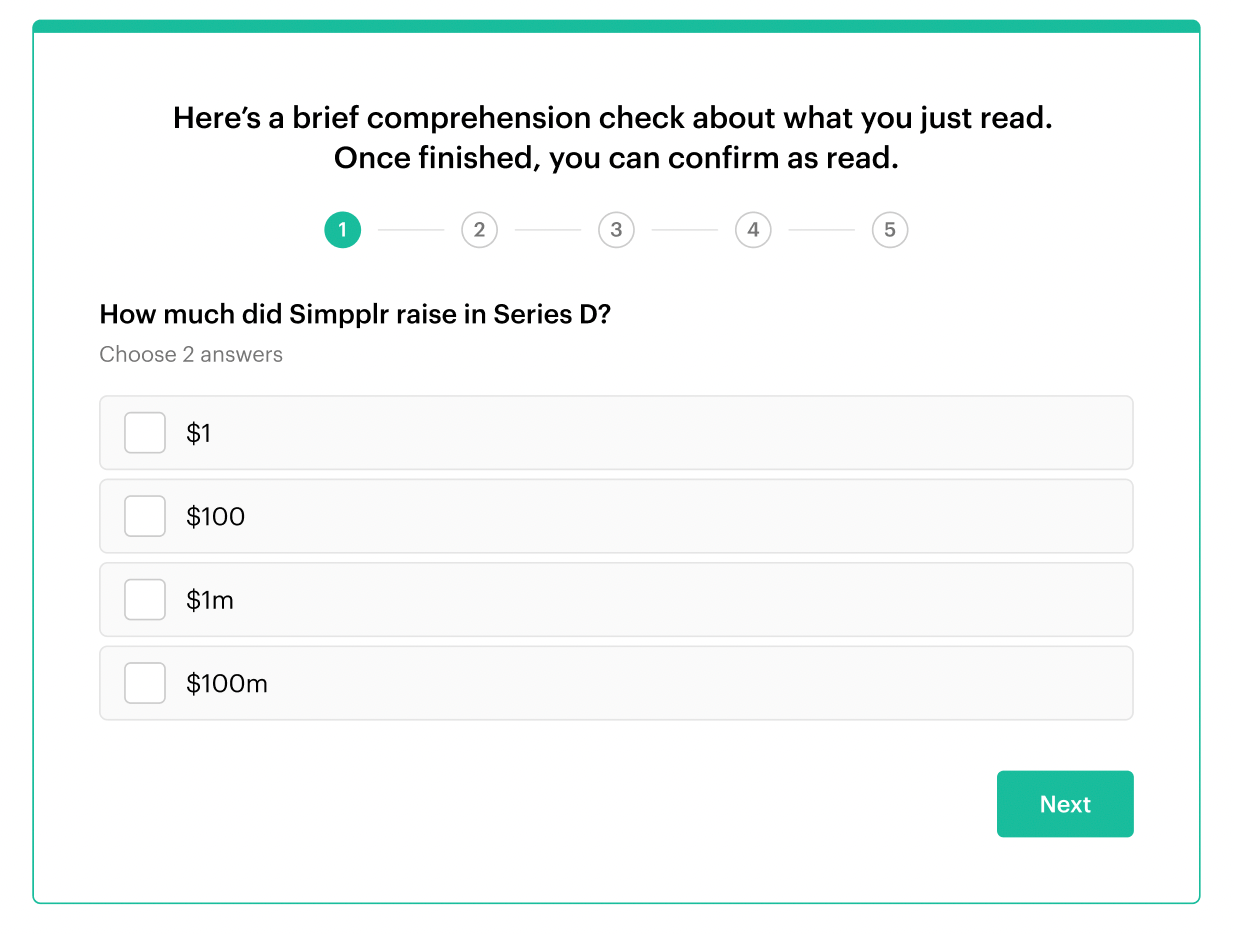Click the comprehension check title text
1234x934 pixels.
[617, 137]
